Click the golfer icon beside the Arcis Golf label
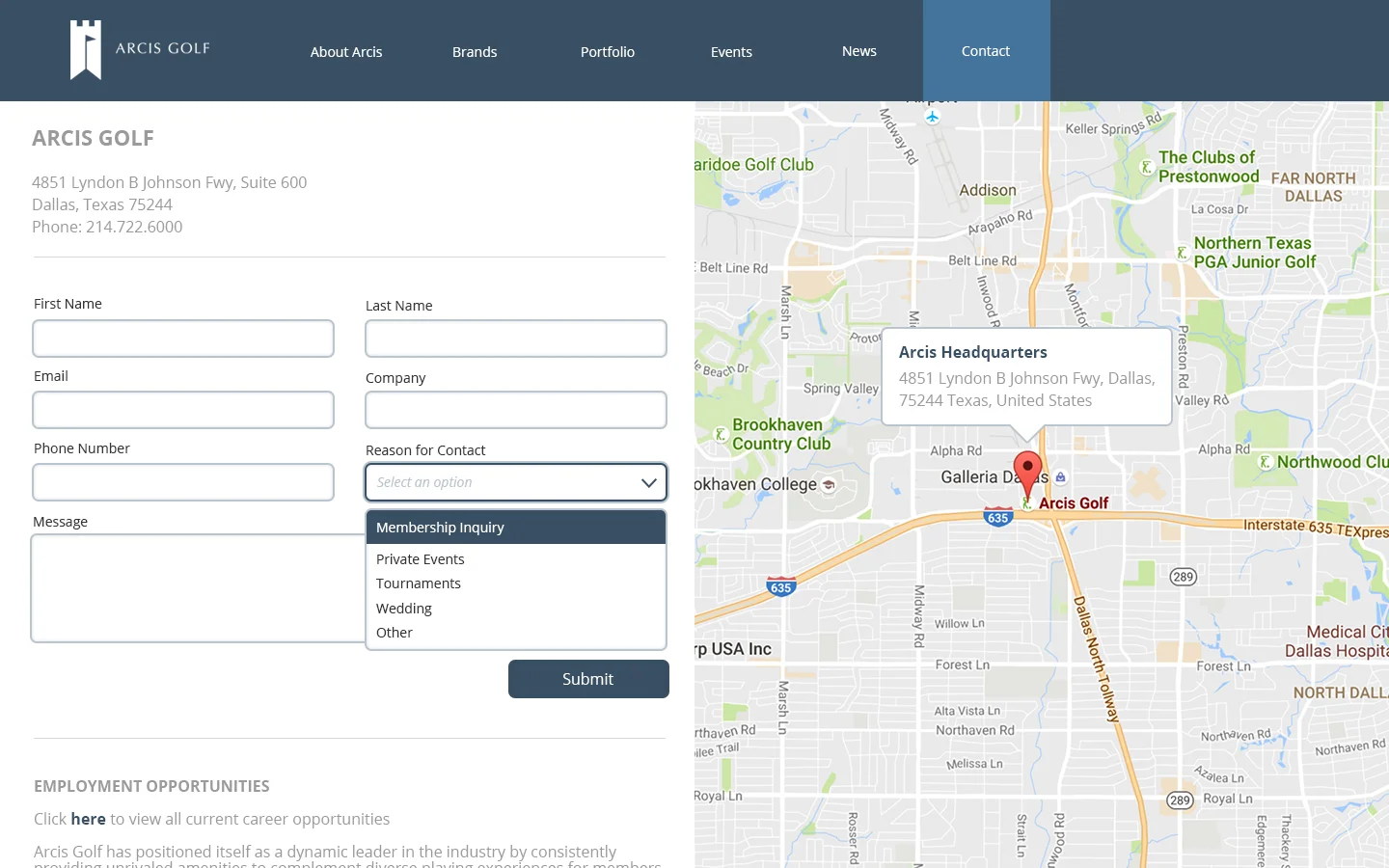The height and width of the screenshot is (868, 1389). pyautogui.click(x=1028, y=502)
